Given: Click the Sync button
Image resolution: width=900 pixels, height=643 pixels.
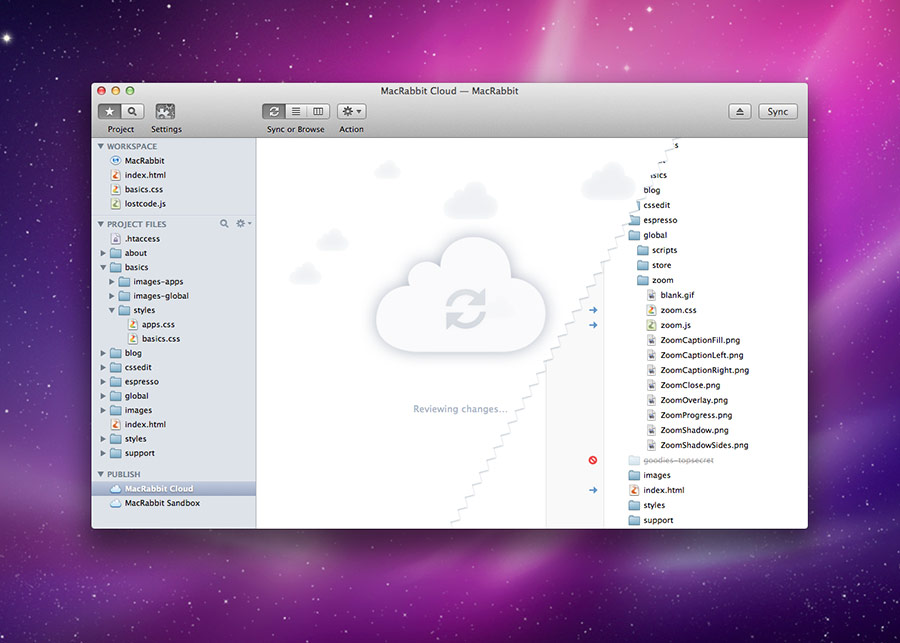Looking at the screenshot, I should pyautogui.click(x=778, y=111).
